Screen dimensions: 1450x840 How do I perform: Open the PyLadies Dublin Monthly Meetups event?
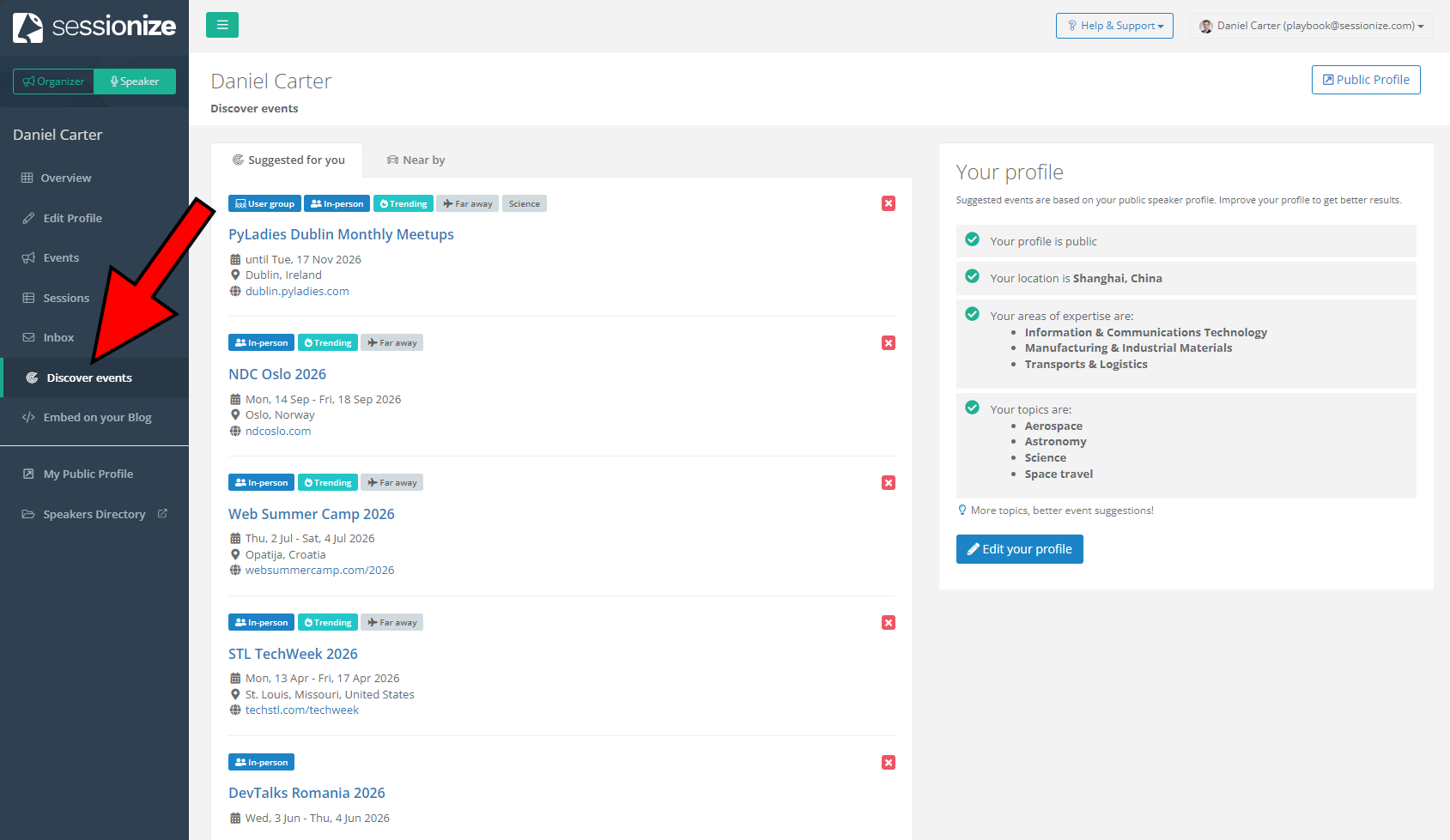pos(341,234)
